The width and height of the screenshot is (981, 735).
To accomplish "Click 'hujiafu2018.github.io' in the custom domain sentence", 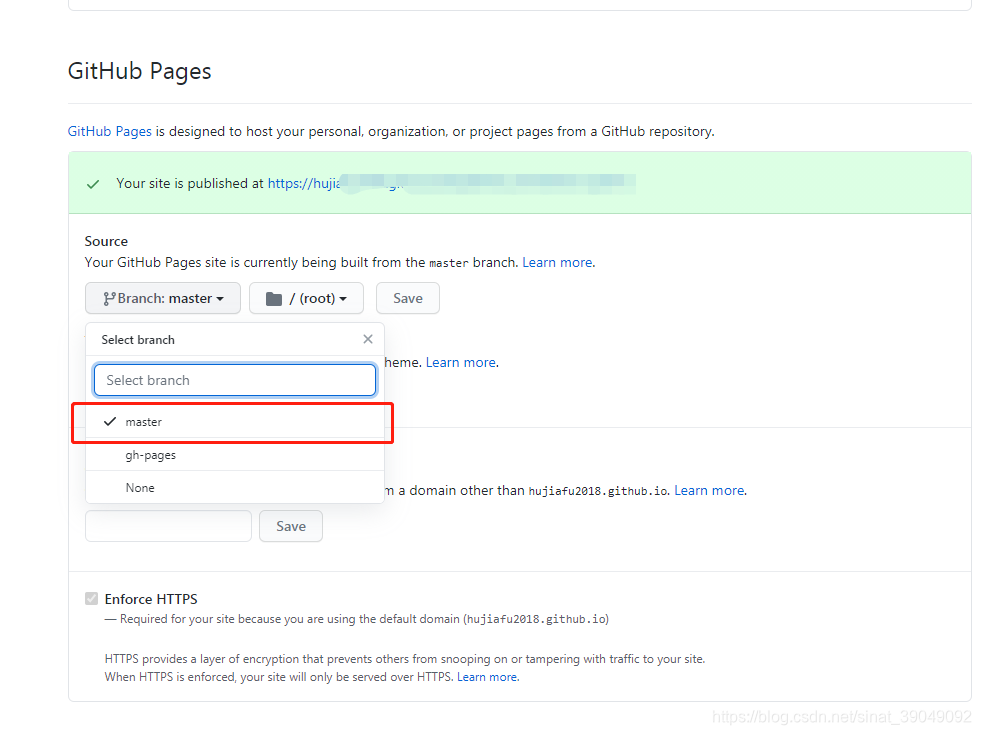I will pyautogui.click(x=599, y=491).
